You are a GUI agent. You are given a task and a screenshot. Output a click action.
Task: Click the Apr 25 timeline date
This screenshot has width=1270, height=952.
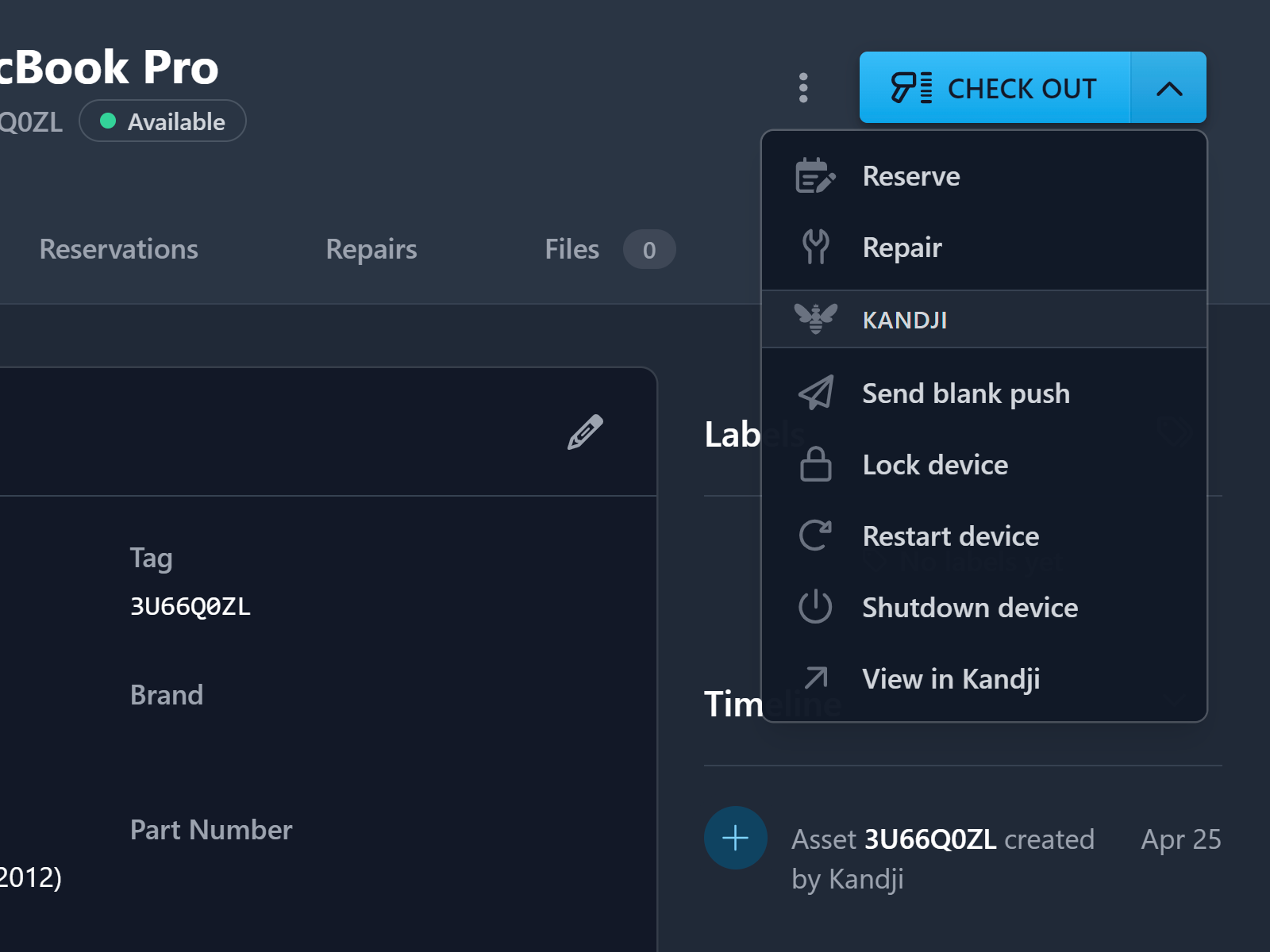[1181, 839]
